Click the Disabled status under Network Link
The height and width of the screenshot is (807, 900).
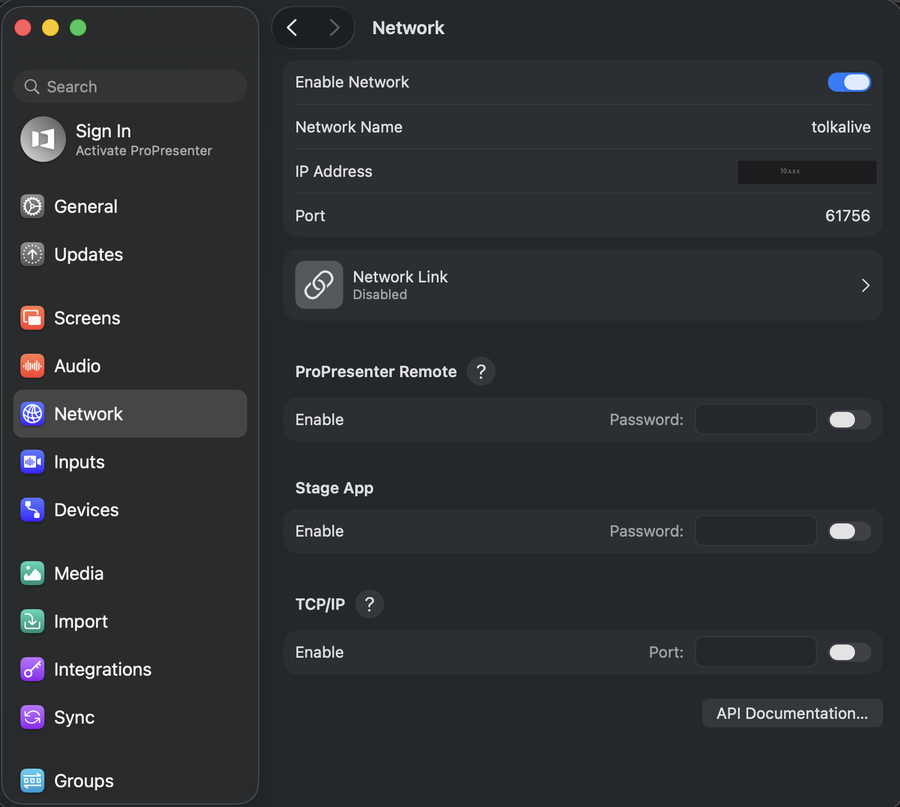coord(380,294)
